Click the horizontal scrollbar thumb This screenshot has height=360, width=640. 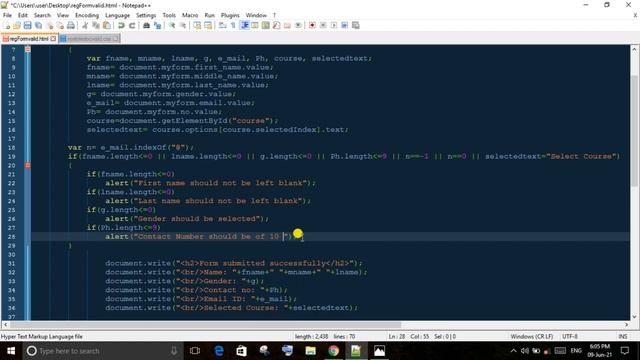[x=205, y=325]
